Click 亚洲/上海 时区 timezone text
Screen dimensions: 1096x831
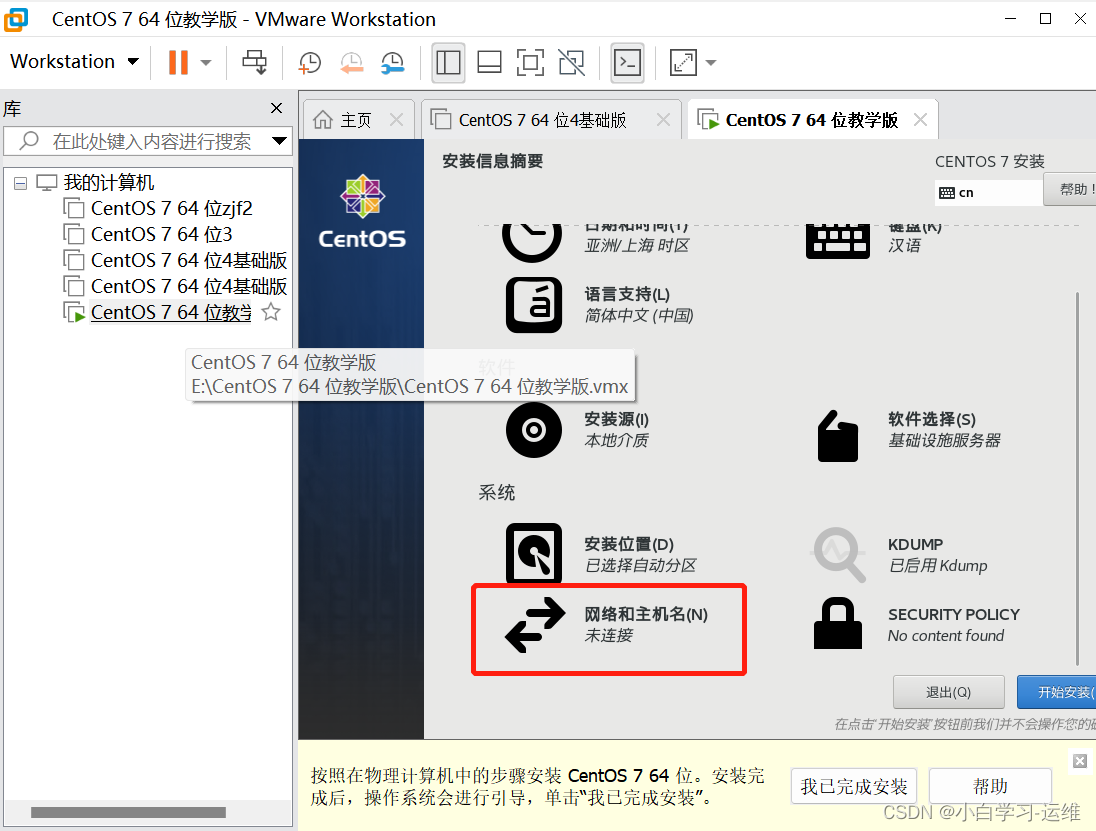[637, 245]
